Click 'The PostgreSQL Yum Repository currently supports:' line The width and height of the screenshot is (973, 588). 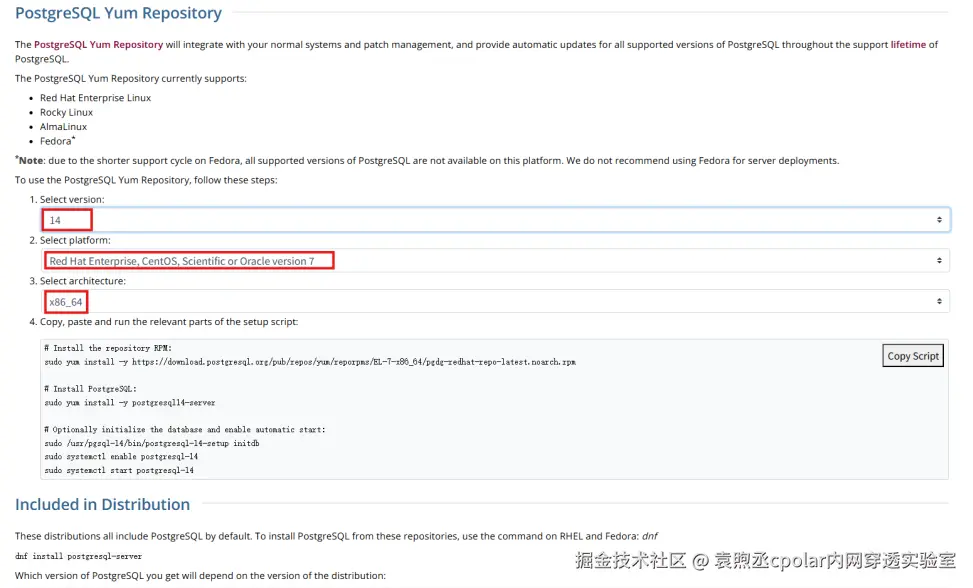point(131,79)
